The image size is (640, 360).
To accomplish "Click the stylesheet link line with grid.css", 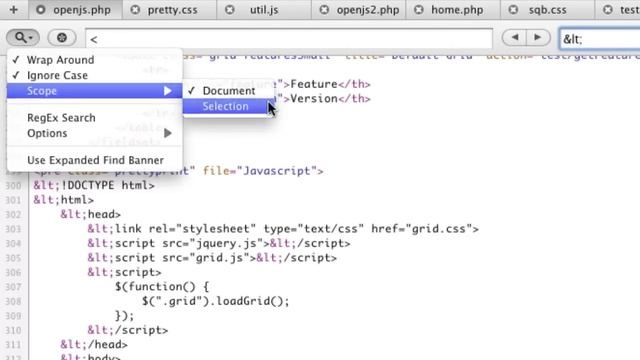I will tap(283, 229).
